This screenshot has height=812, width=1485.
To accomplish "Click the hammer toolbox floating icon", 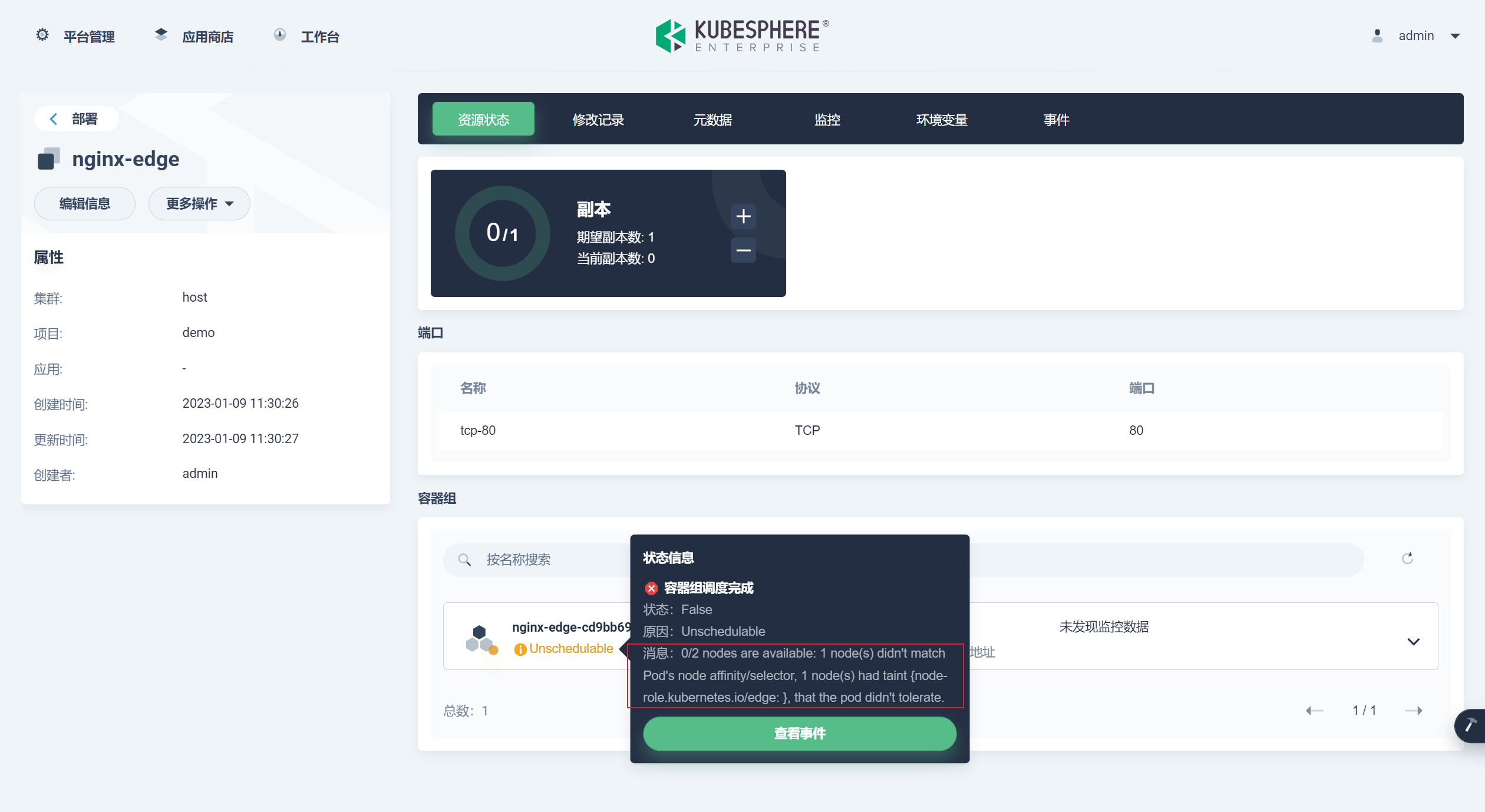I will (1470, 725).
